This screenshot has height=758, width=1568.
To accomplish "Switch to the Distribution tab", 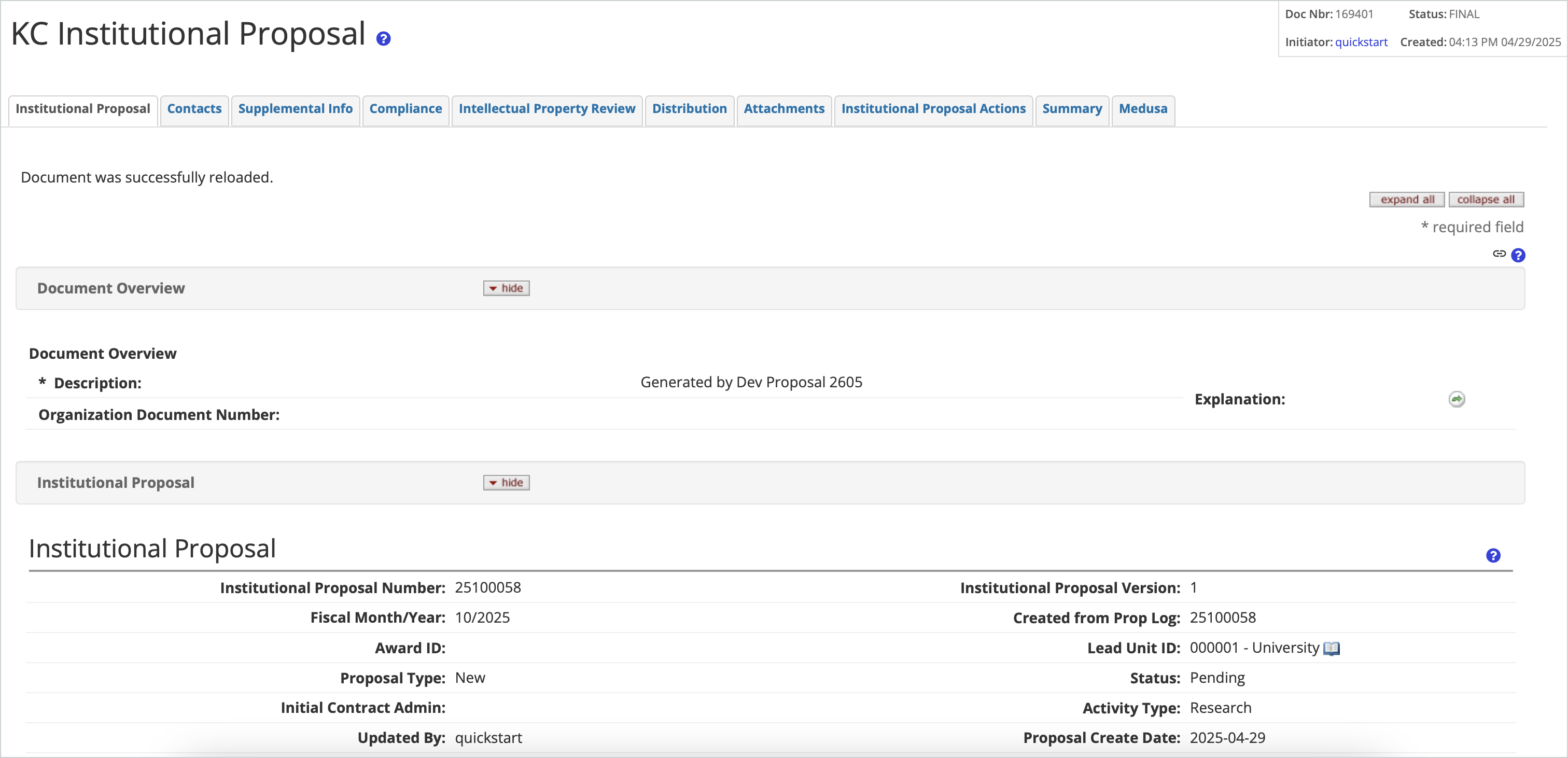I will click(689, 109).
